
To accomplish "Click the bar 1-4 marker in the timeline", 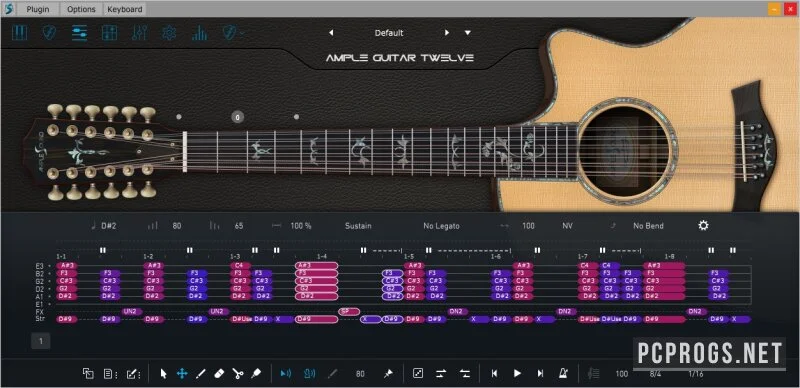I will coord(321,256).
